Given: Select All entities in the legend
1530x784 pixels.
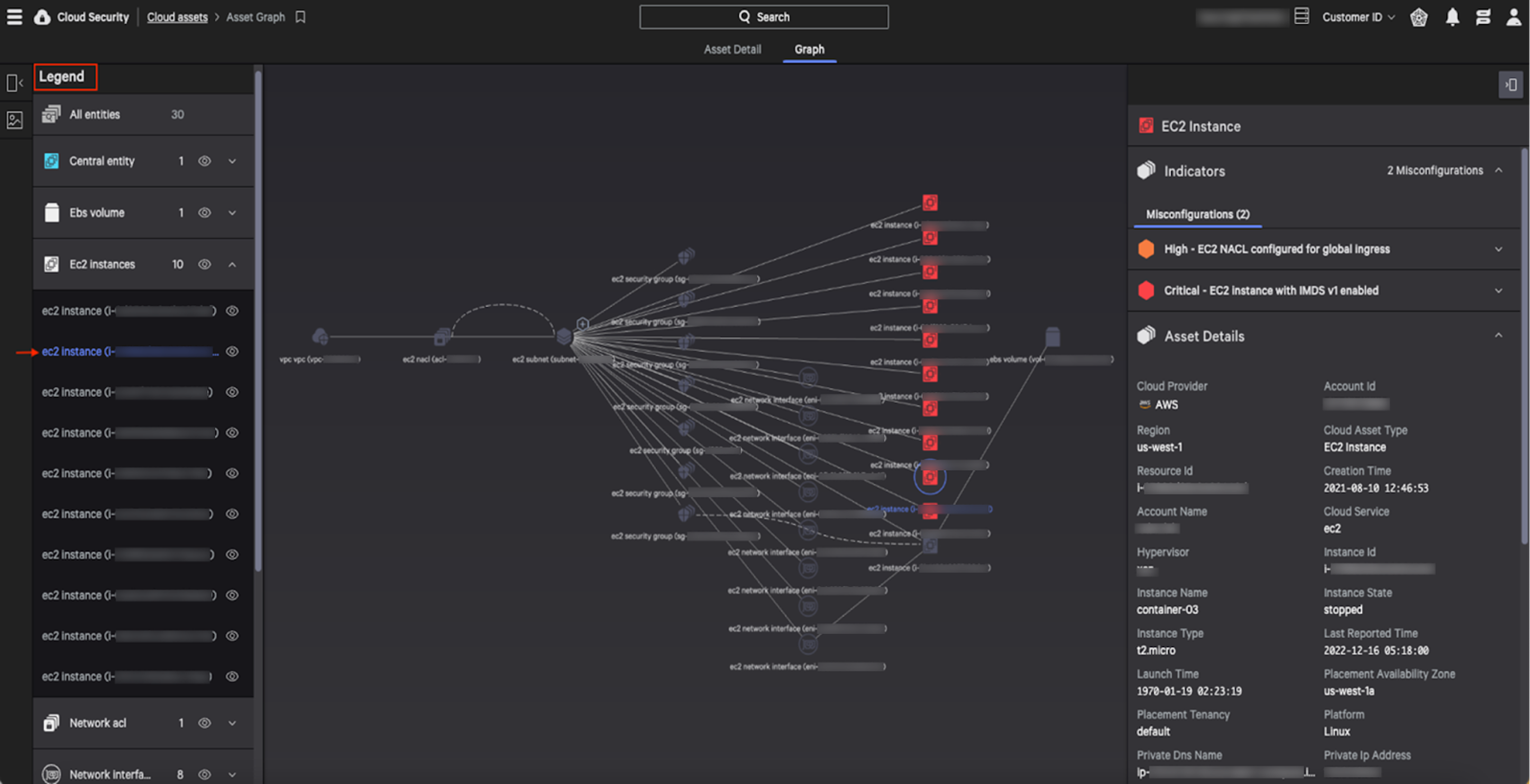Looking at the screenshot, I should click(143, 114).
